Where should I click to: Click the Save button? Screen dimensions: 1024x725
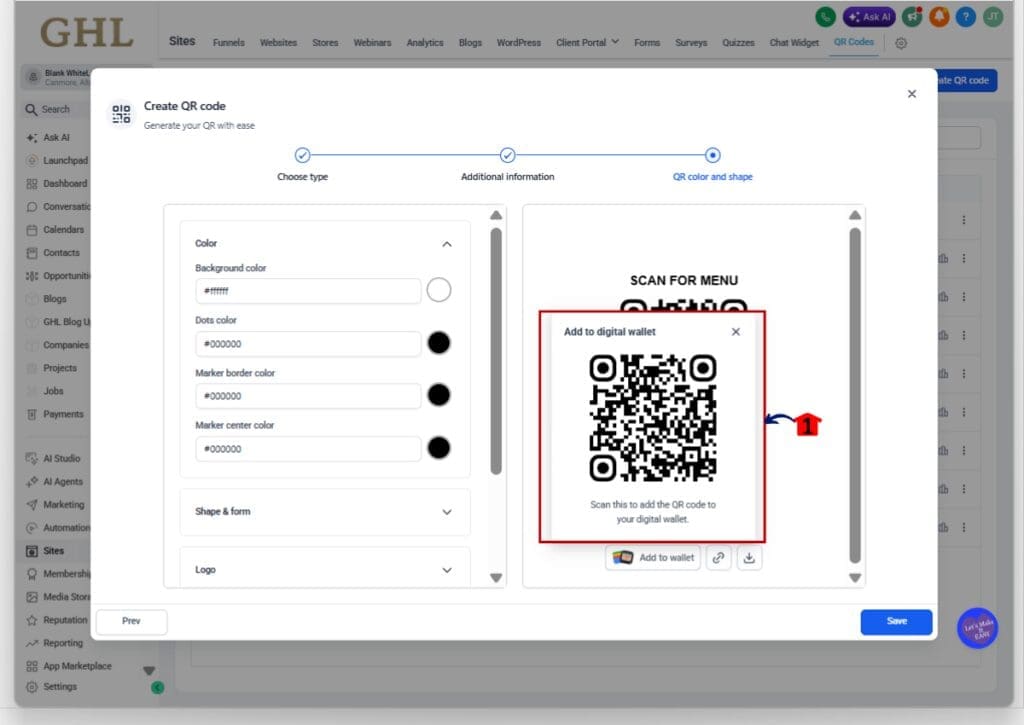(x=896, y=622)
